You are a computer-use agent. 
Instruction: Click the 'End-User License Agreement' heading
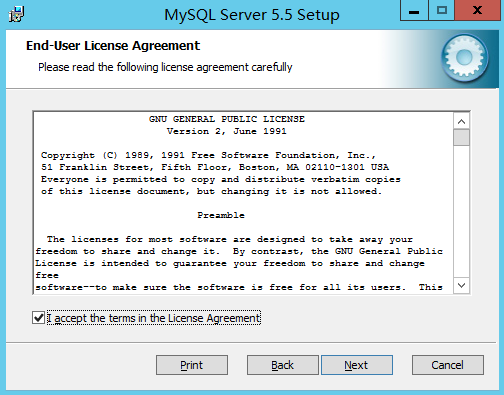113,46
